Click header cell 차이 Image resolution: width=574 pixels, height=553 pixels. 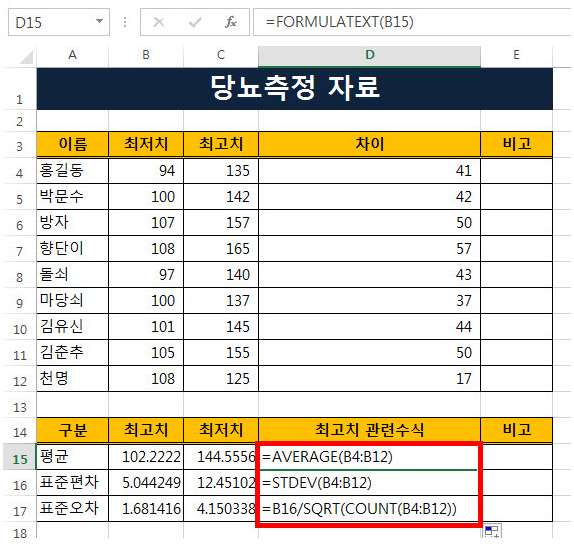pos(369,144)
